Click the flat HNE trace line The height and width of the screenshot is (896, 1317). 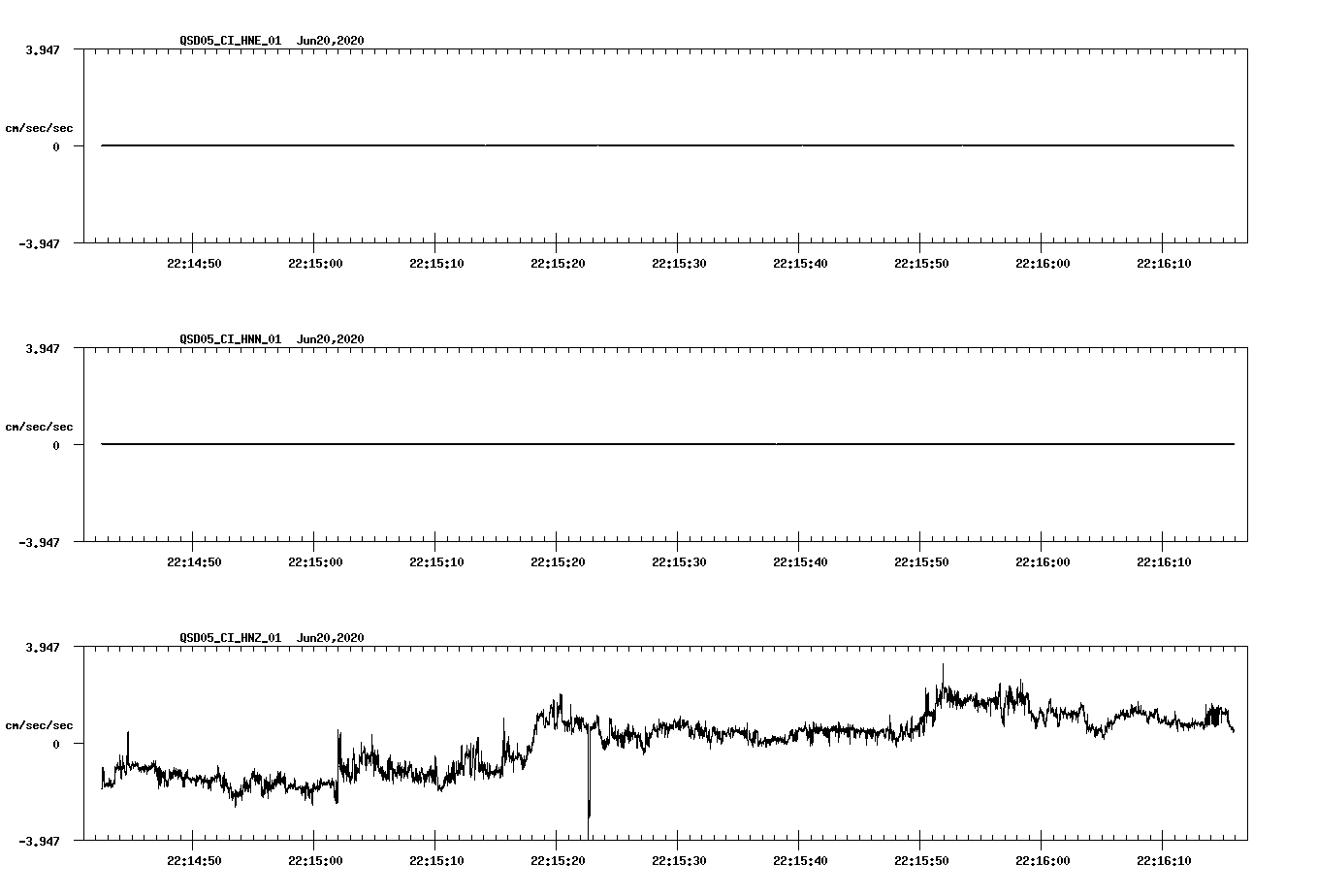(x=667, y=145)
